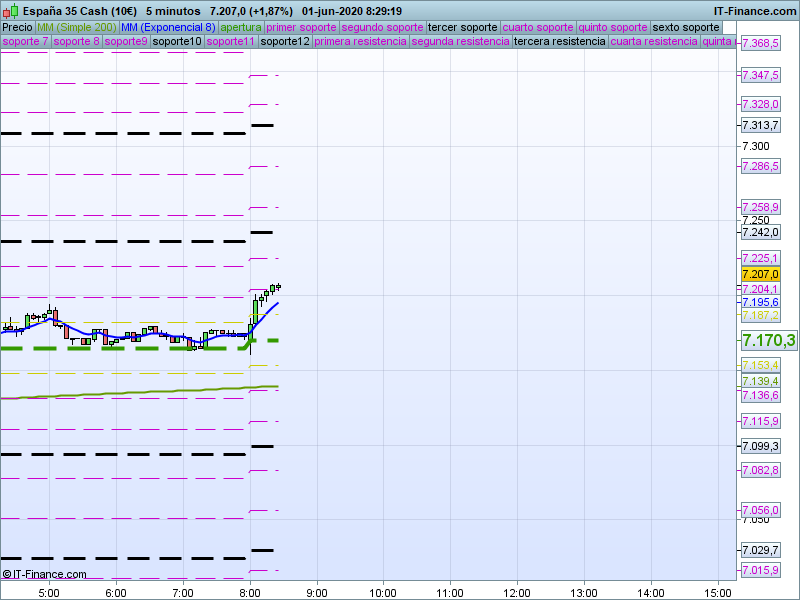Screen dimensions: 800x600
Task: Click the orange 7.207,0 current price label
Action: pos(759,274)
